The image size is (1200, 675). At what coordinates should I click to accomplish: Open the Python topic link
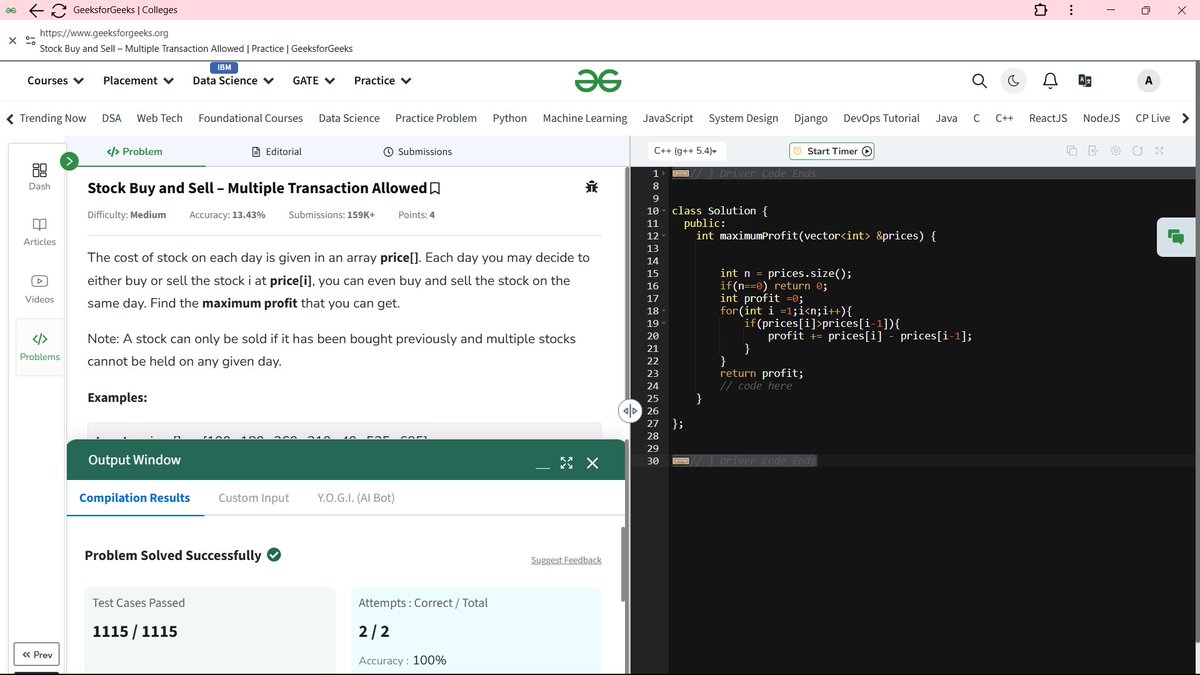510,118
